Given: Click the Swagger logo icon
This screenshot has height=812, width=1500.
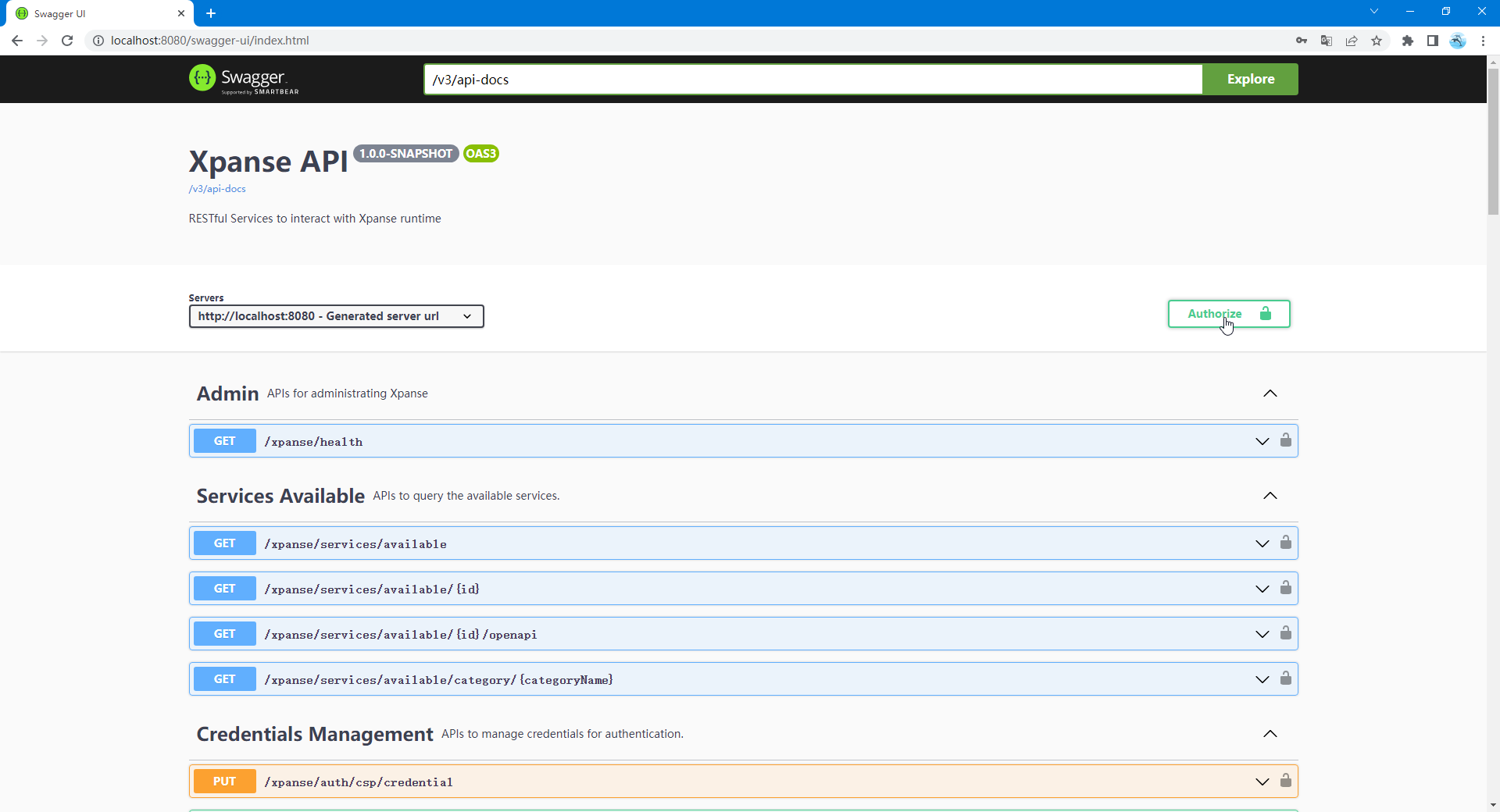Looking at the screenshot, I should click(x=202, y=78).
